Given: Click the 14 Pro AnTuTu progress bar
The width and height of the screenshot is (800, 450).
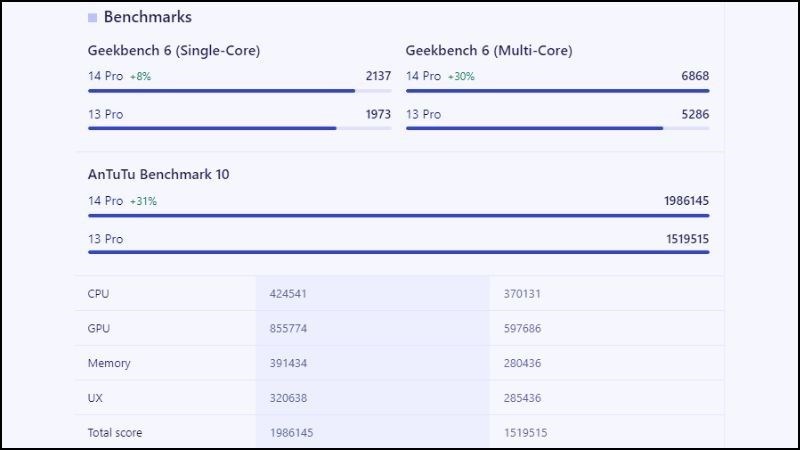Looking at the screenshot, I should point(398,215).
